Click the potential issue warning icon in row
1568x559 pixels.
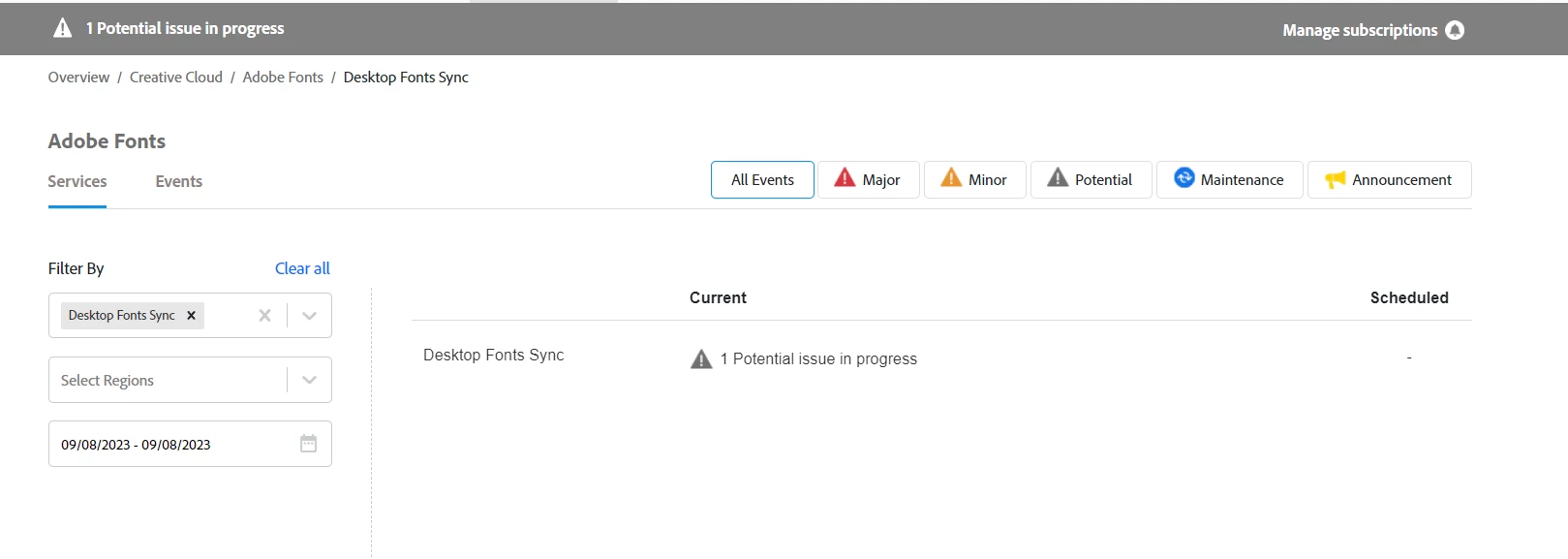(701, 359)
